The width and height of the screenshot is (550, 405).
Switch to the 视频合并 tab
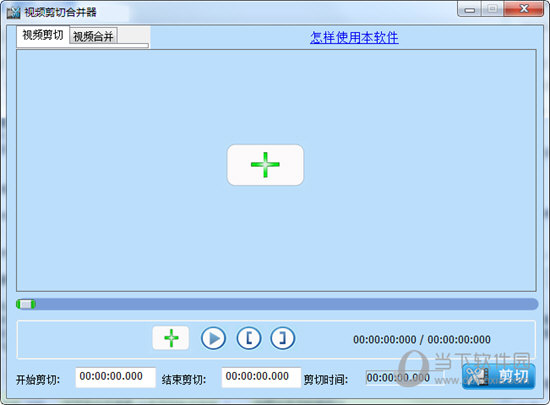[93, 36]
